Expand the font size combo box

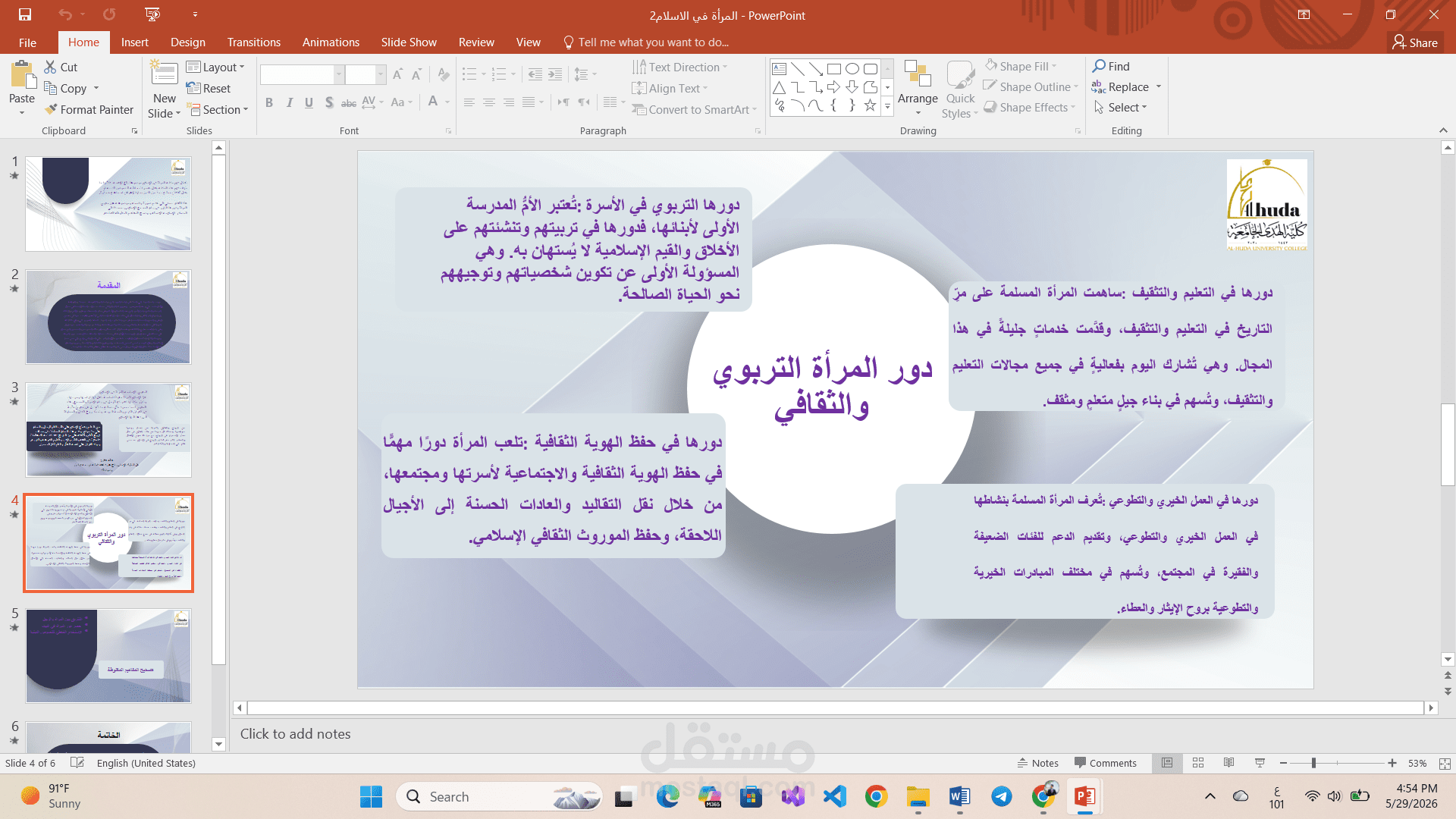coord(381,74)
